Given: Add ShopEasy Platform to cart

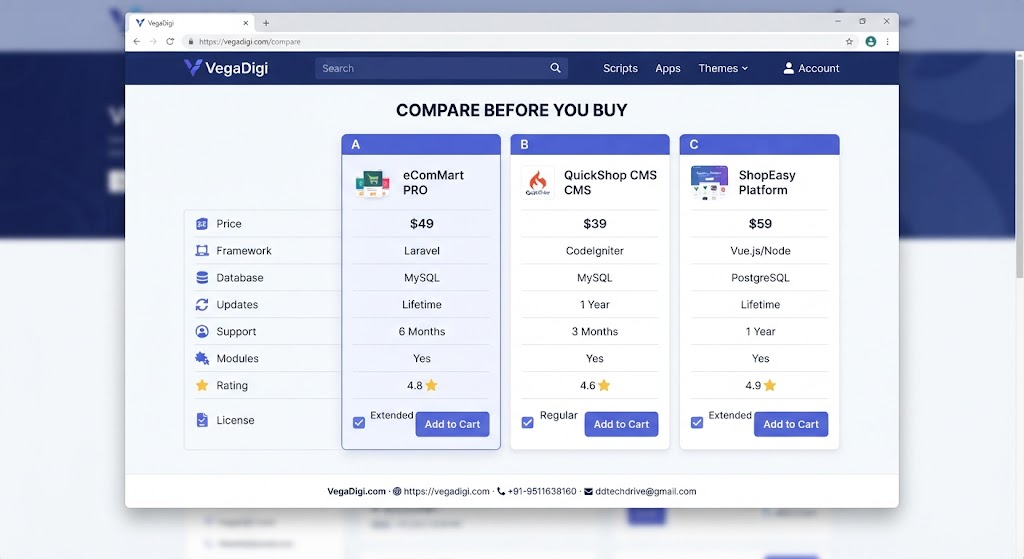Looking at the screenshot, I should pos(791,424).
